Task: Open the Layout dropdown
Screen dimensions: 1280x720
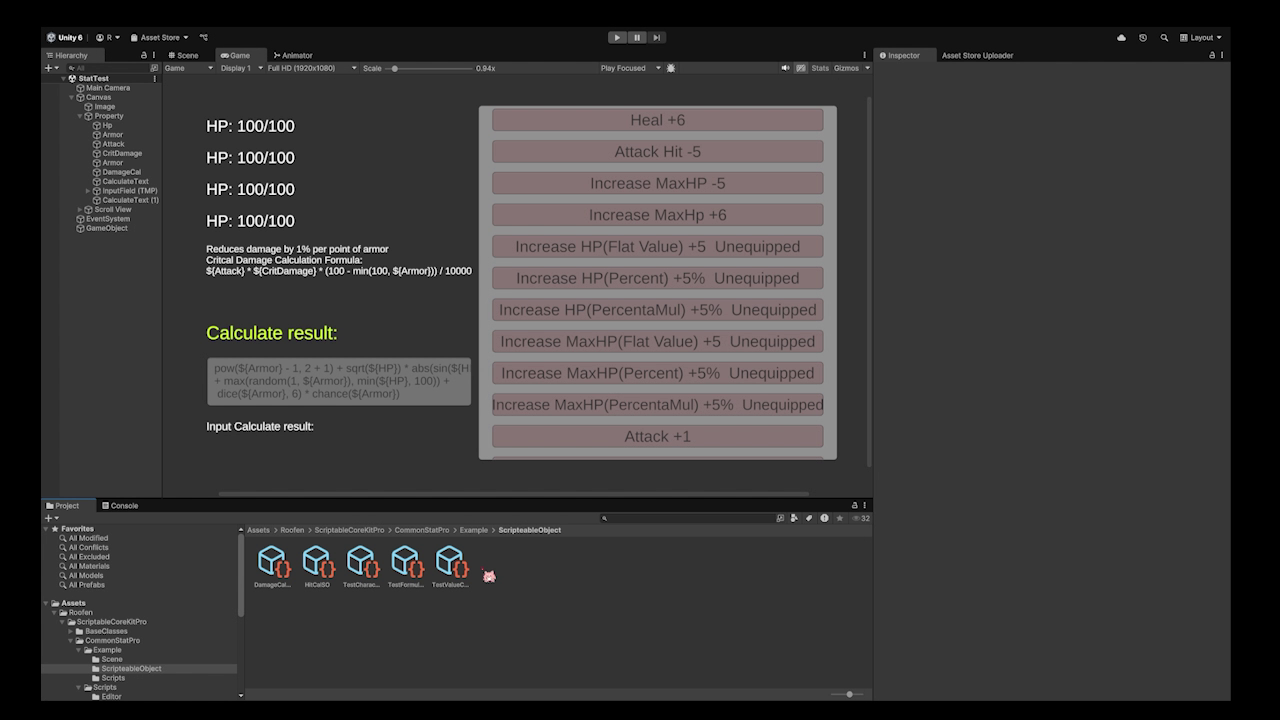Action: pyautogui.click(x=1201, y=38)
